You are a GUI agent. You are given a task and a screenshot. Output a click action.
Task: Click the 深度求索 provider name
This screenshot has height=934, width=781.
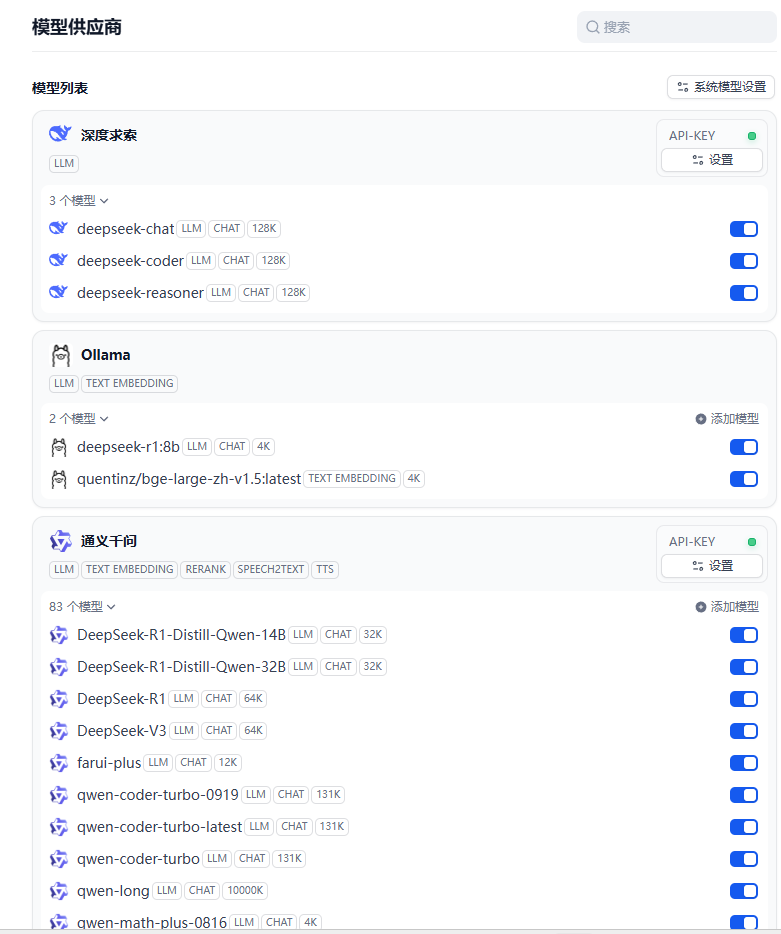pyautogui.click(x=109, y=135)
